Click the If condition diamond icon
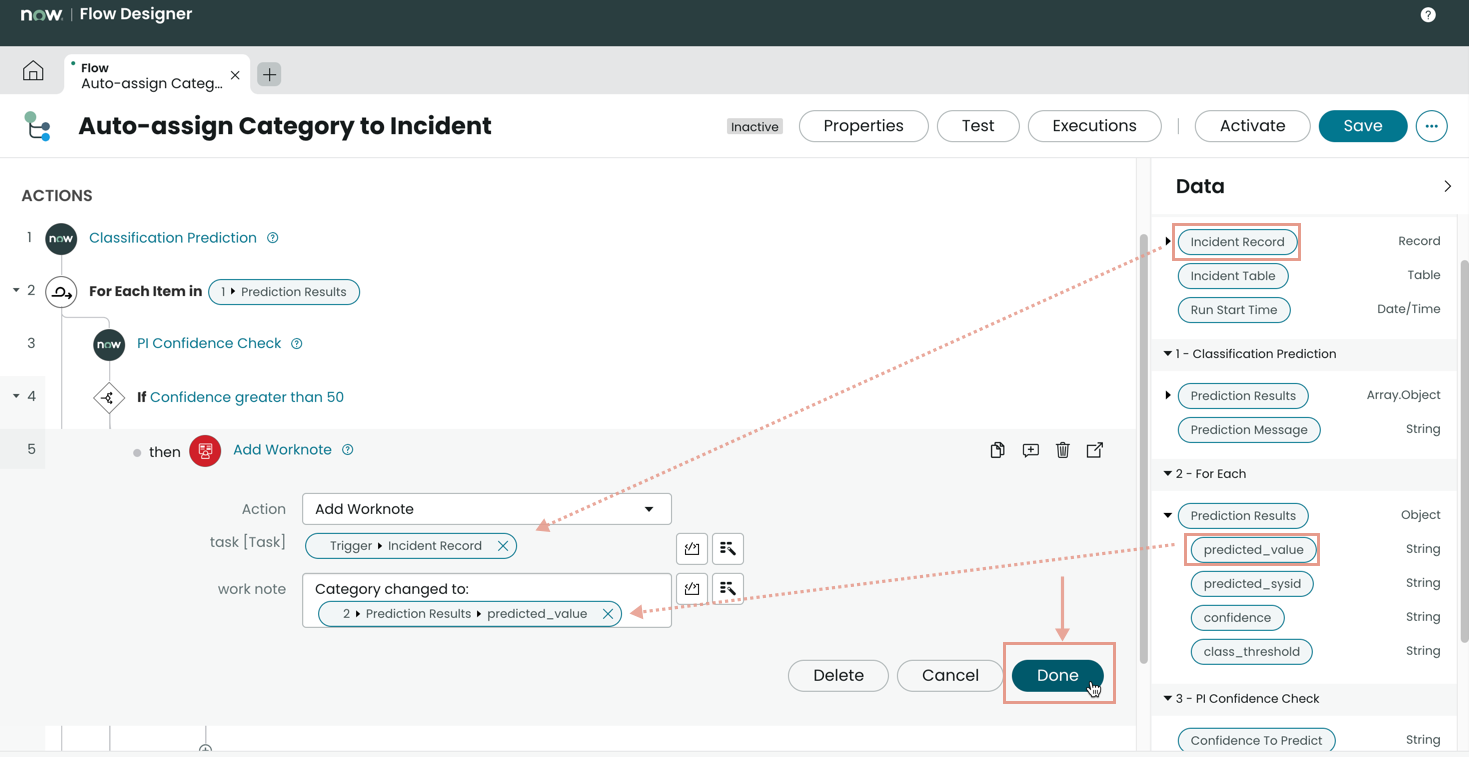Viewport: 1469px width, 757px height. pyautogui.click(x=109, y=397)
